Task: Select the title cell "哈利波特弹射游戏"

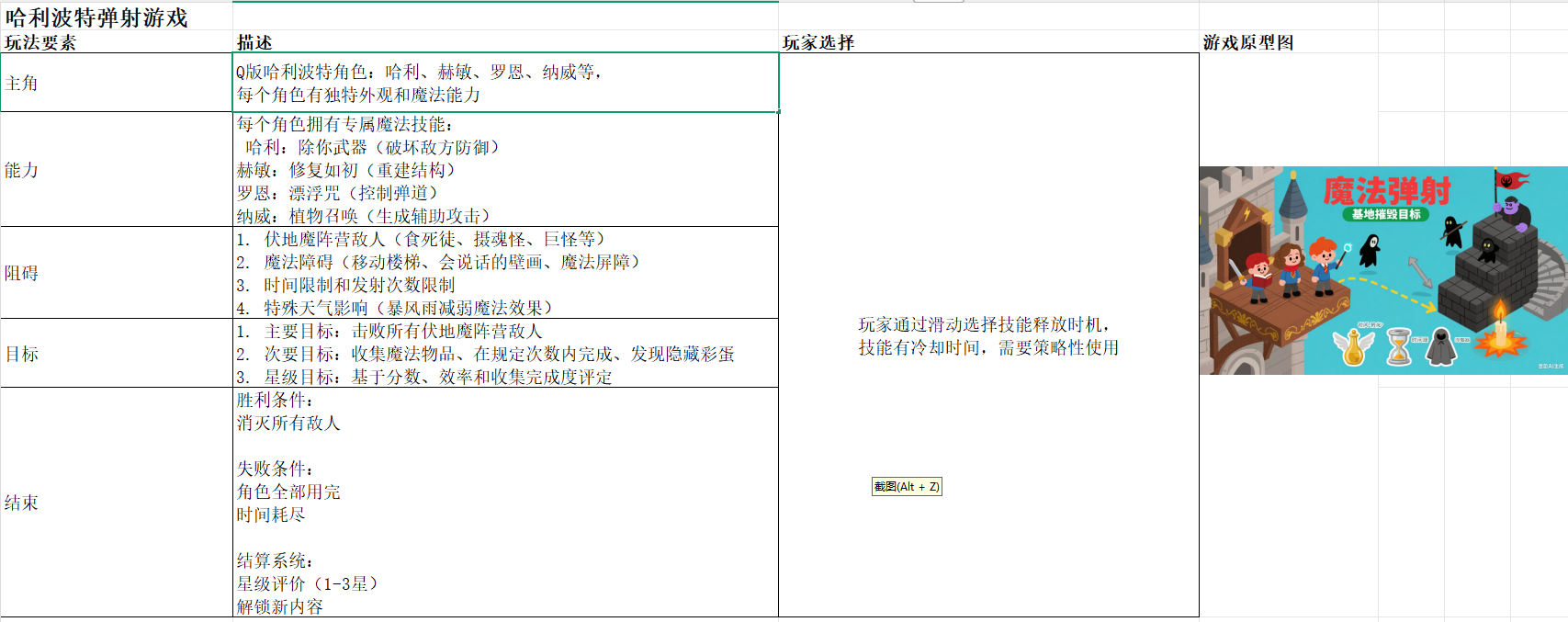Action: 117,17
